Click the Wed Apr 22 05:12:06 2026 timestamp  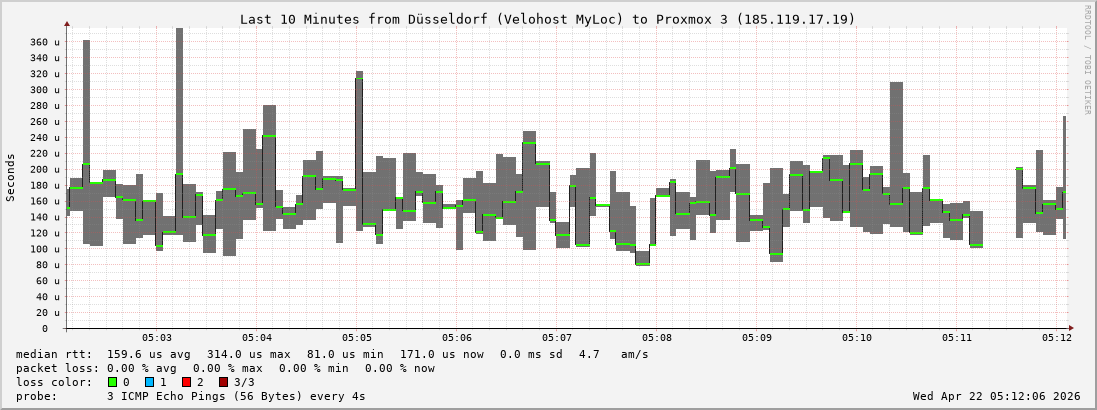click(996, 396)
